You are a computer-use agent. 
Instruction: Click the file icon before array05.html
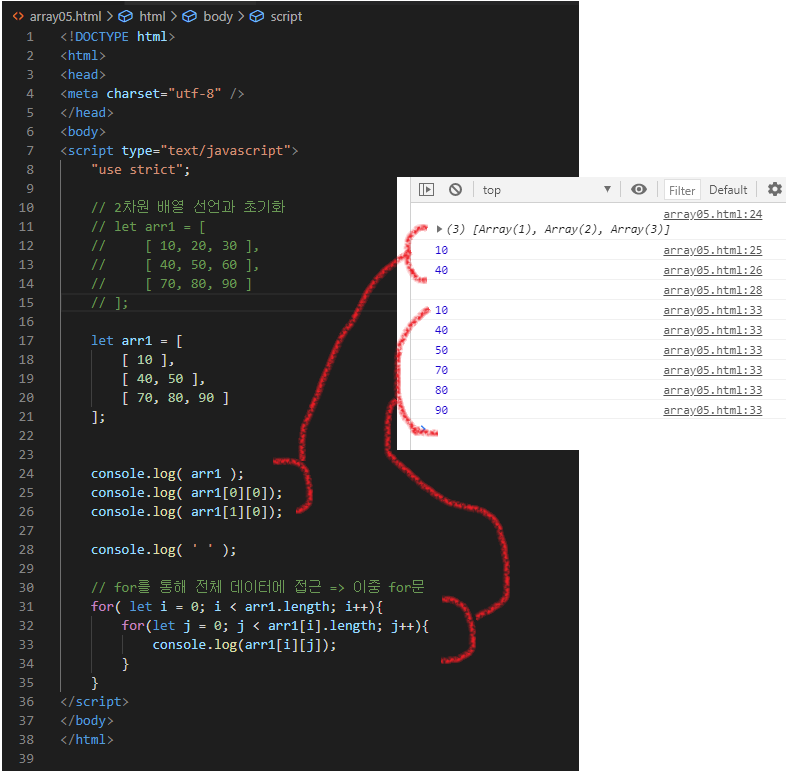pyautogui.click(x=18, y=17)
